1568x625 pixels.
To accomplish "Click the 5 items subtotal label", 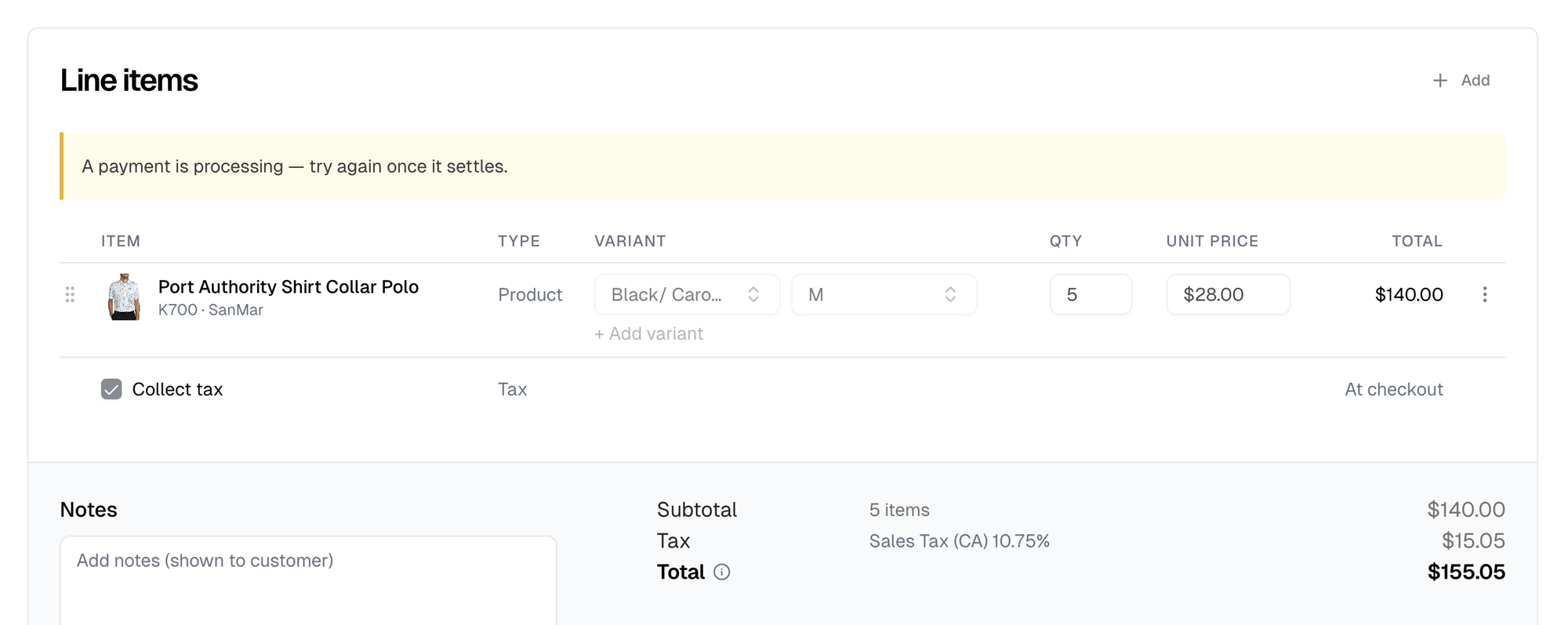I will 899,510.
